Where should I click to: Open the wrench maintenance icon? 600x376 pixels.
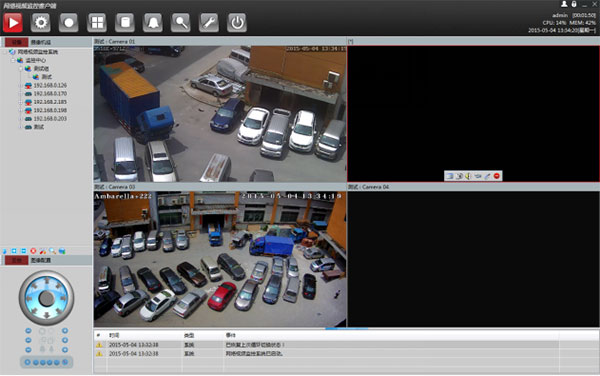[209, 23]
